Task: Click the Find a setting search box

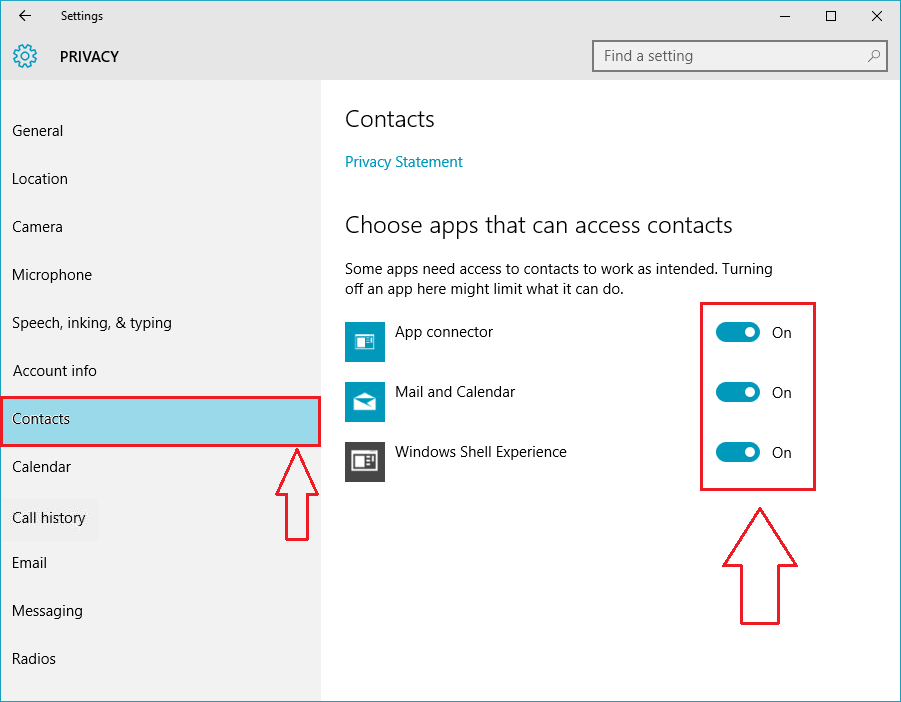Action: [740, 56]
